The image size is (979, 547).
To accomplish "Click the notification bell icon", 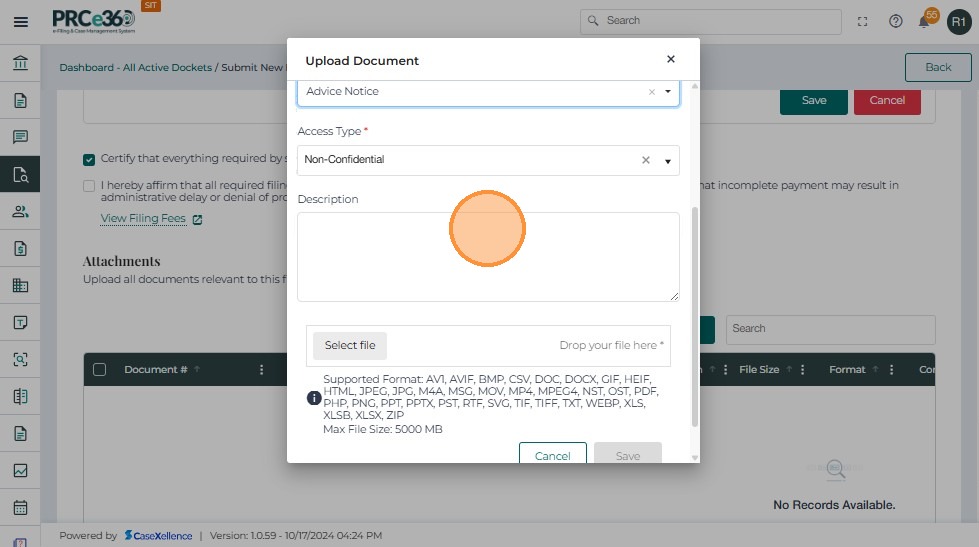I will [x=925, y=21].
